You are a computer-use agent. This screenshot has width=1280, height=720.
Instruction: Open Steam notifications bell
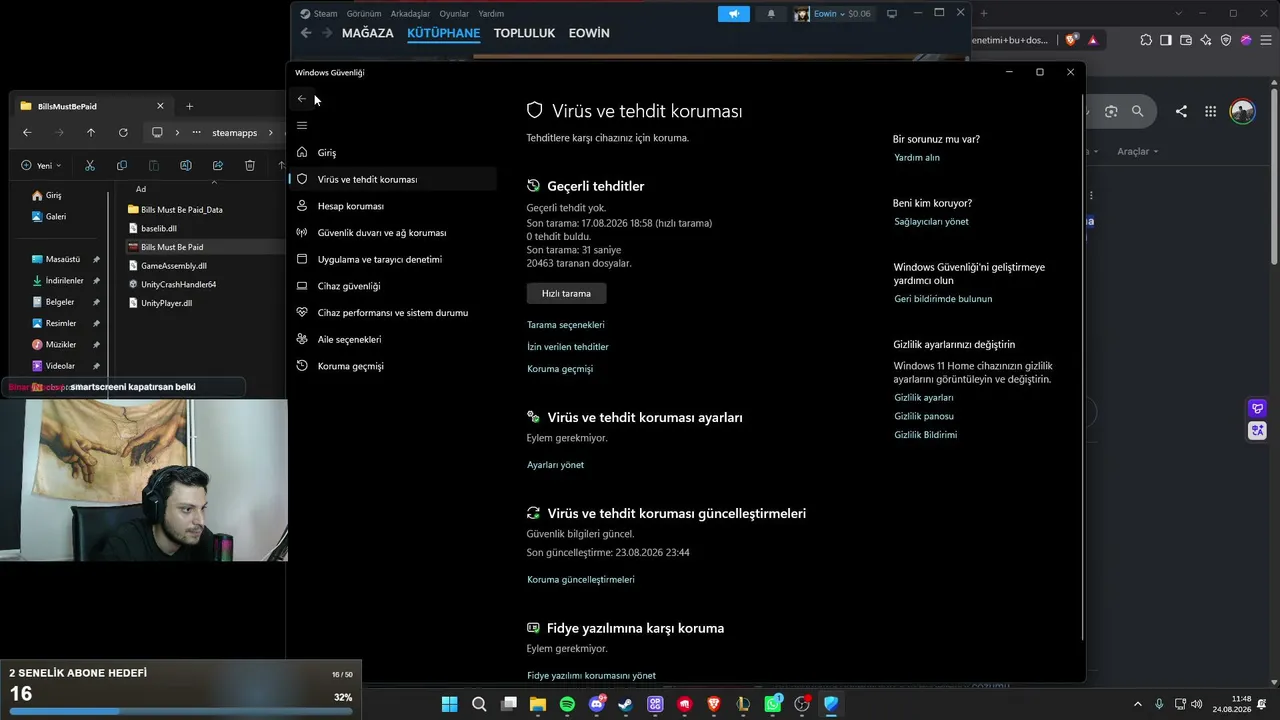(771, 14)
